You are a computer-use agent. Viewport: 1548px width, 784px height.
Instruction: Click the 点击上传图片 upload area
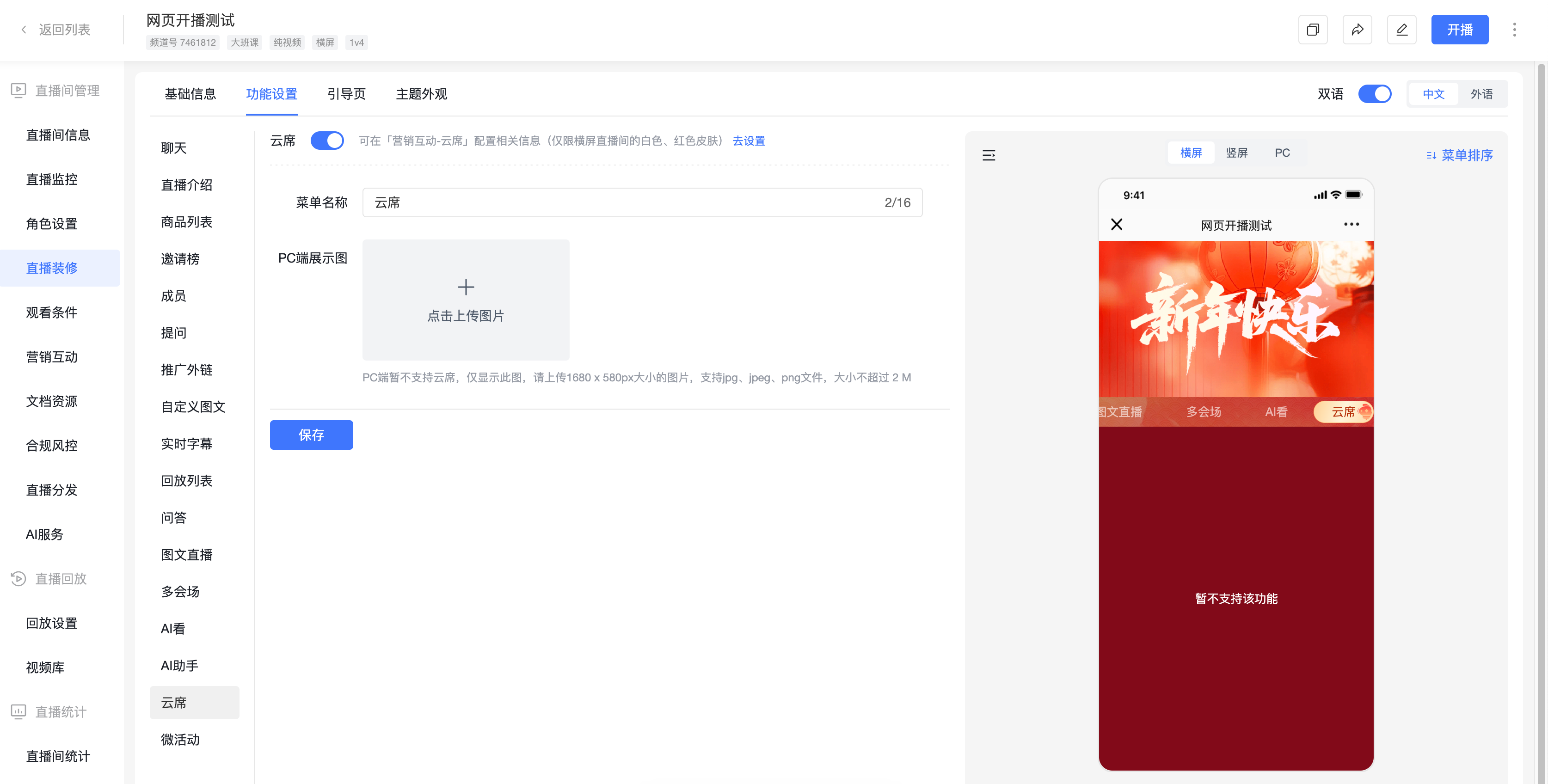click(466, 300)
